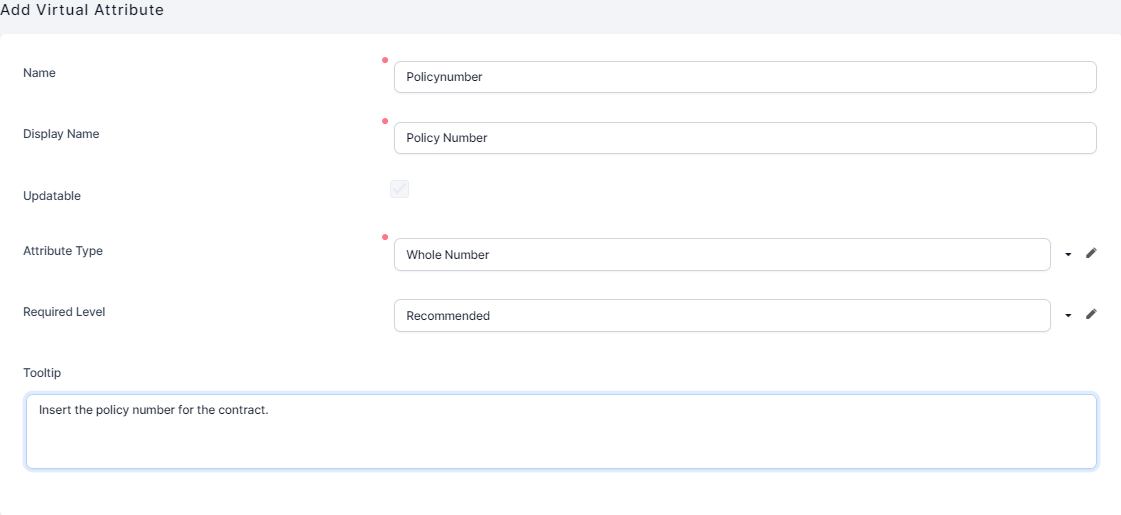Click into the Display Name text field
The image size is (1121, 515).
tap(745, 138)
